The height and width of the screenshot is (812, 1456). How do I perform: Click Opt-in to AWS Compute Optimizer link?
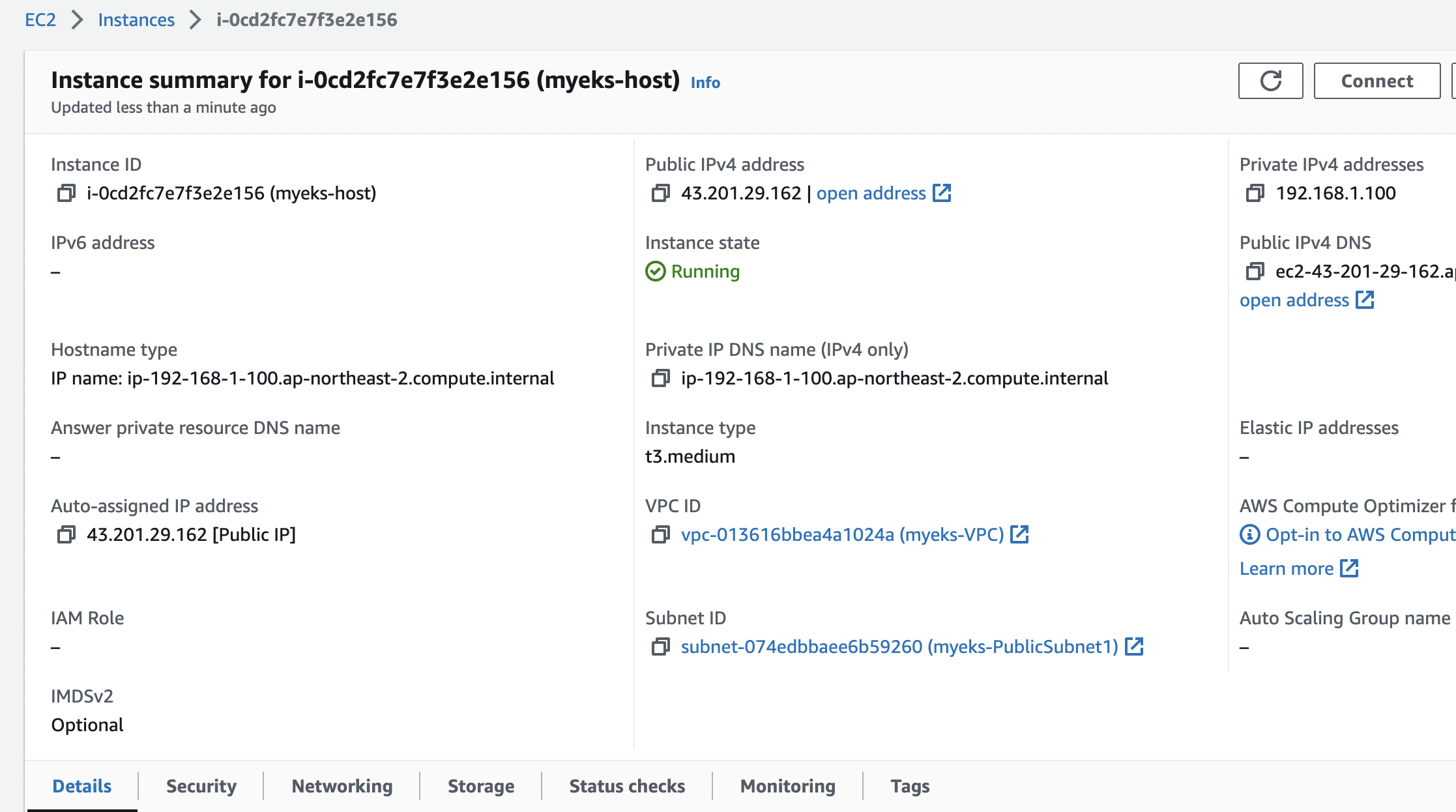coord(1361,534)
